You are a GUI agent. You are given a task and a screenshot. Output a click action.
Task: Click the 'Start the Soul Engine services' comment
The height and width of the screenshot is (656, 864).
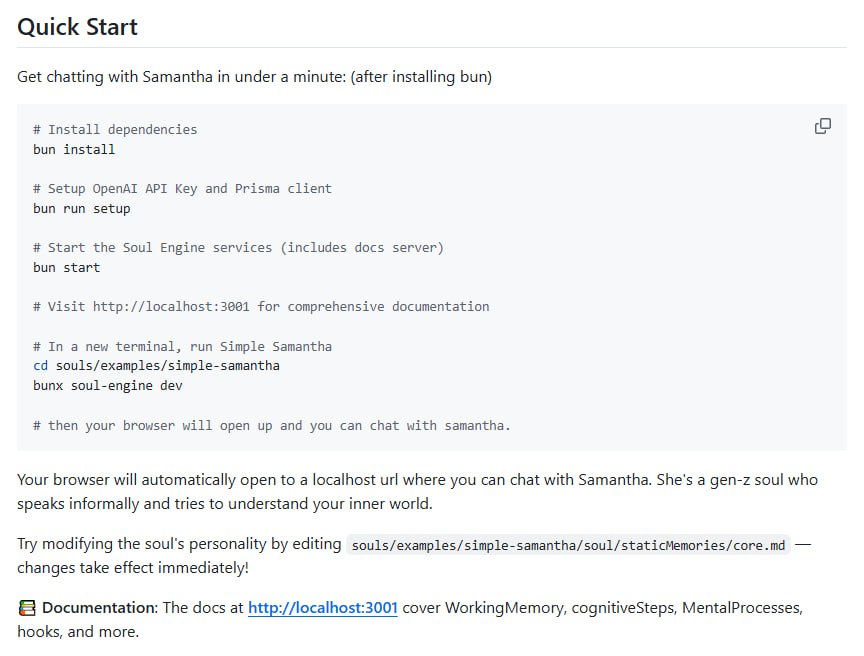coord(238,247)
